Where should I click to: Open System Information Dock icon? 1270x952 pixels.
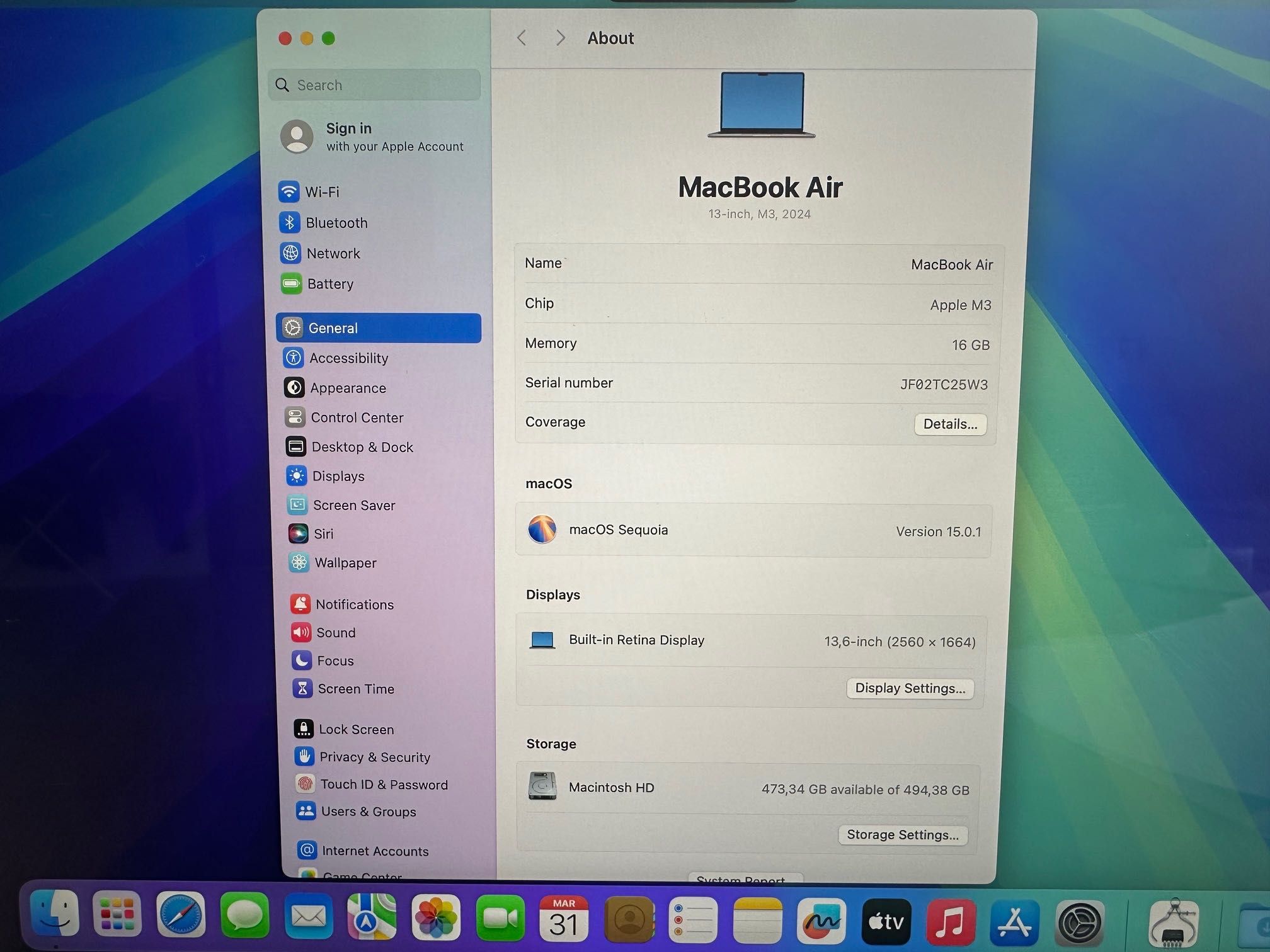pos(1173,924)
